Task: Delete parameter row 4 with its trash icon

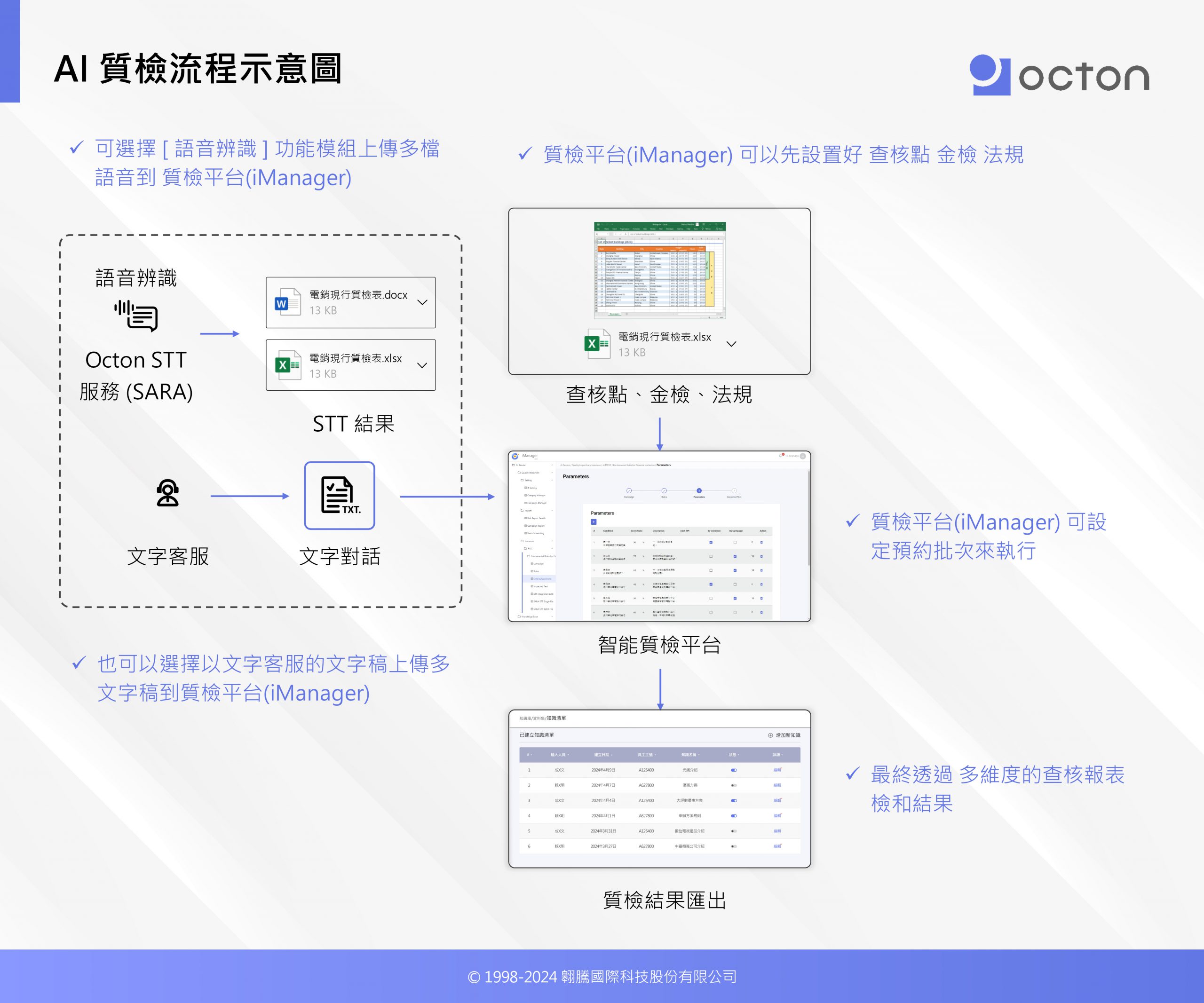Action: 761,584
